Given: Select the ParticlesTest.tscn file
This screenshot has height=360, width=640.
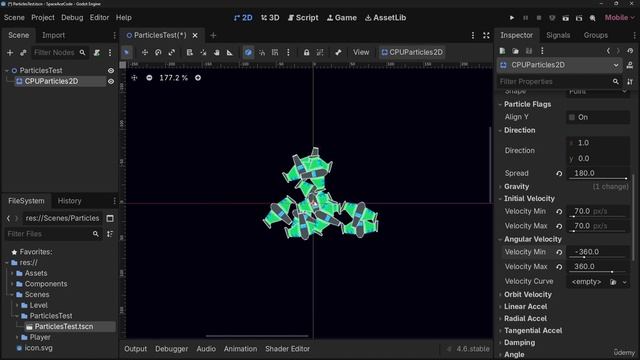Looking at the screenshot, I should [64, 327].
